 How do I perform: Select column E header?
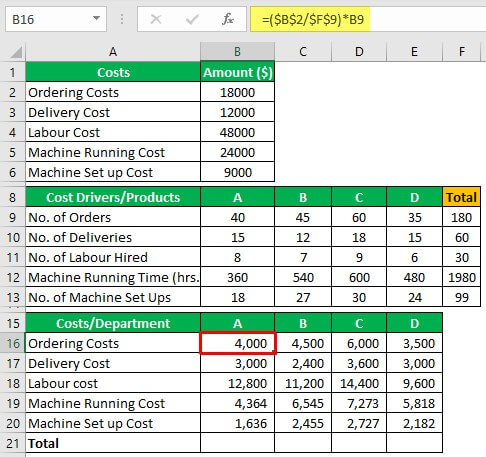pyautogui.click(x=414, y=52)
